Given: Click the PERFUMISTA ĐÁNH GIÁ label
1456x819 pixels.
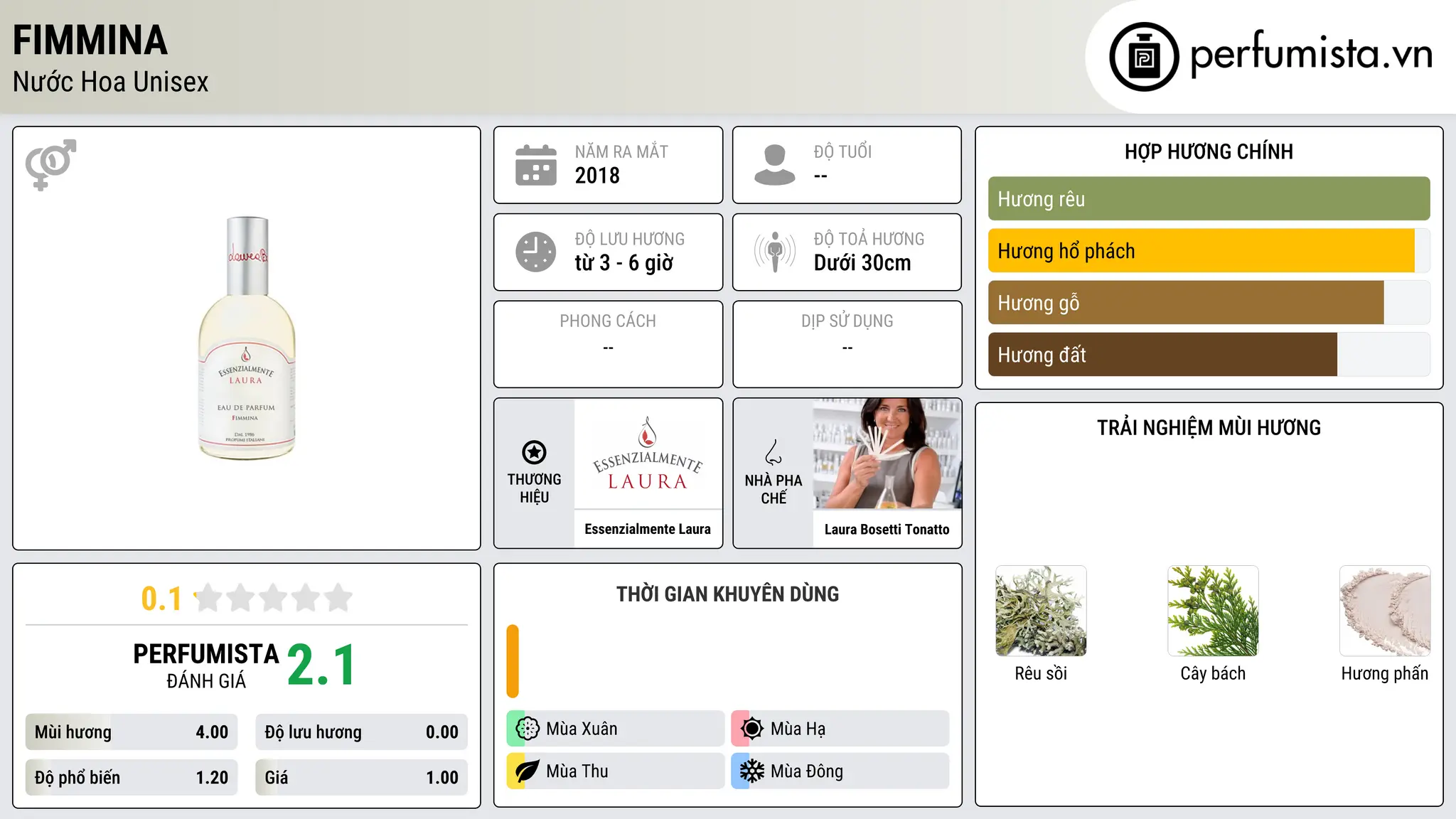Looking at the screenshot, I should tap(206, 666).
